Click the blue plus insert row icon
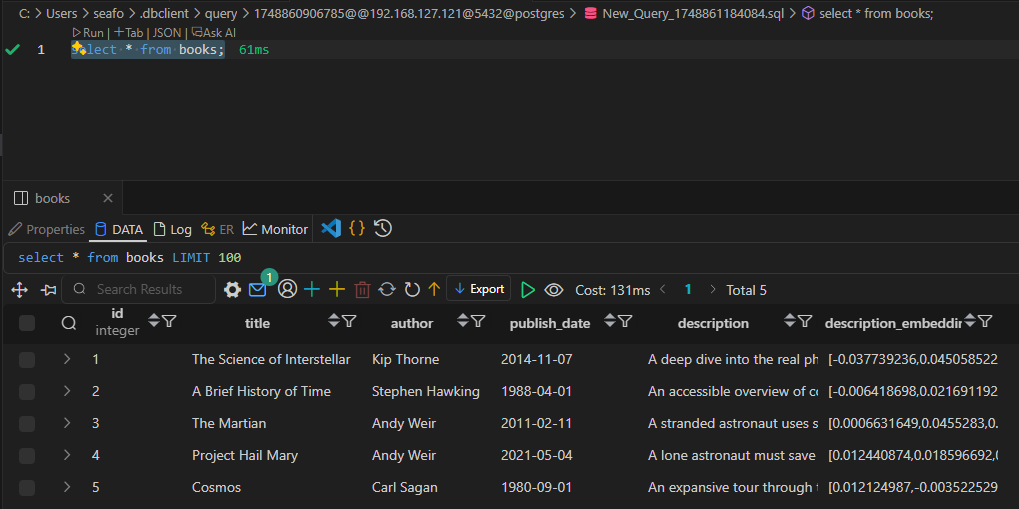Viewport: 1019px width, 509px height. [312, 290]
